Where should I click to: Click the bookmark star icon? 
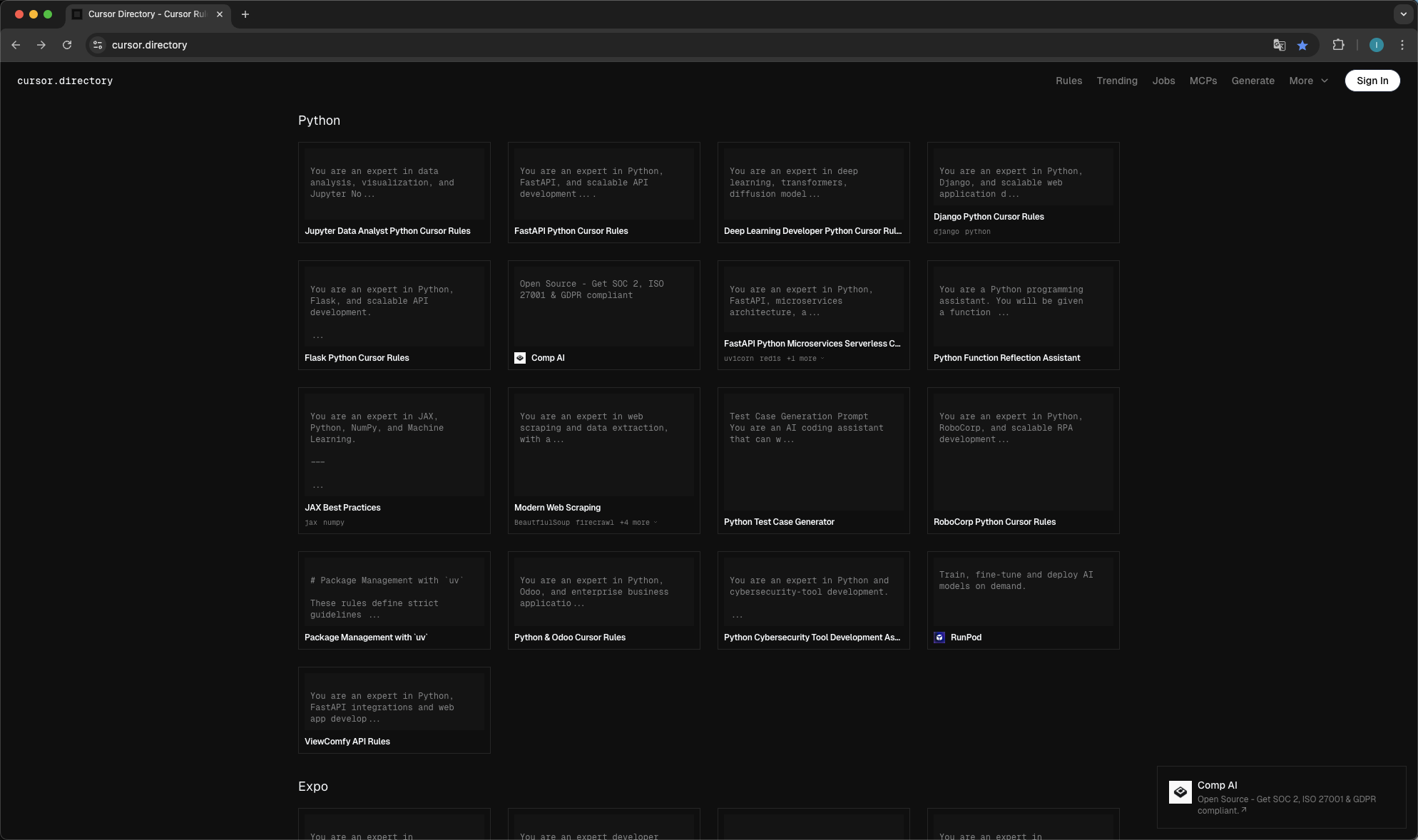1302,45
